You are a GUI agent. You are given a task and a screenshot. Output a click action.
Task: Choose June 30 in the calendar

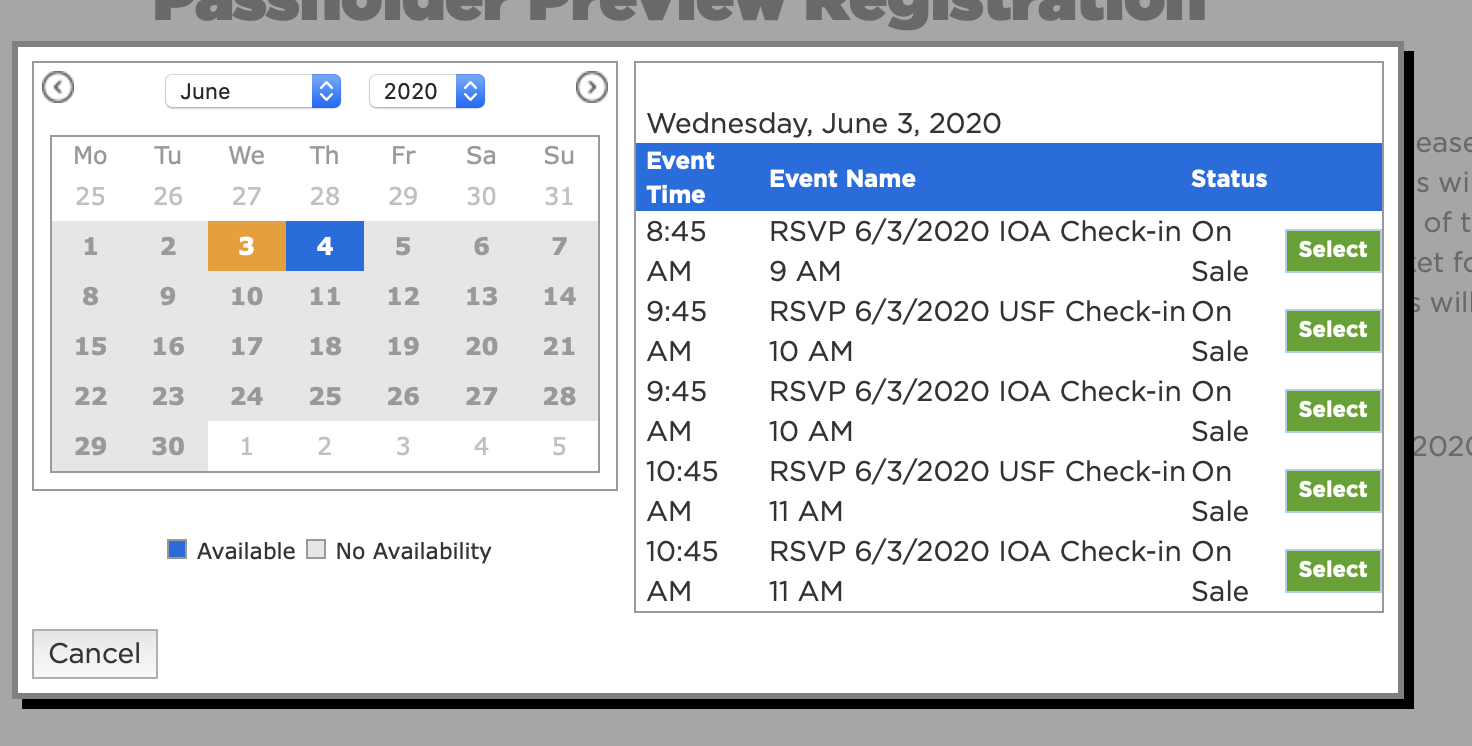[x=168, y=446]
